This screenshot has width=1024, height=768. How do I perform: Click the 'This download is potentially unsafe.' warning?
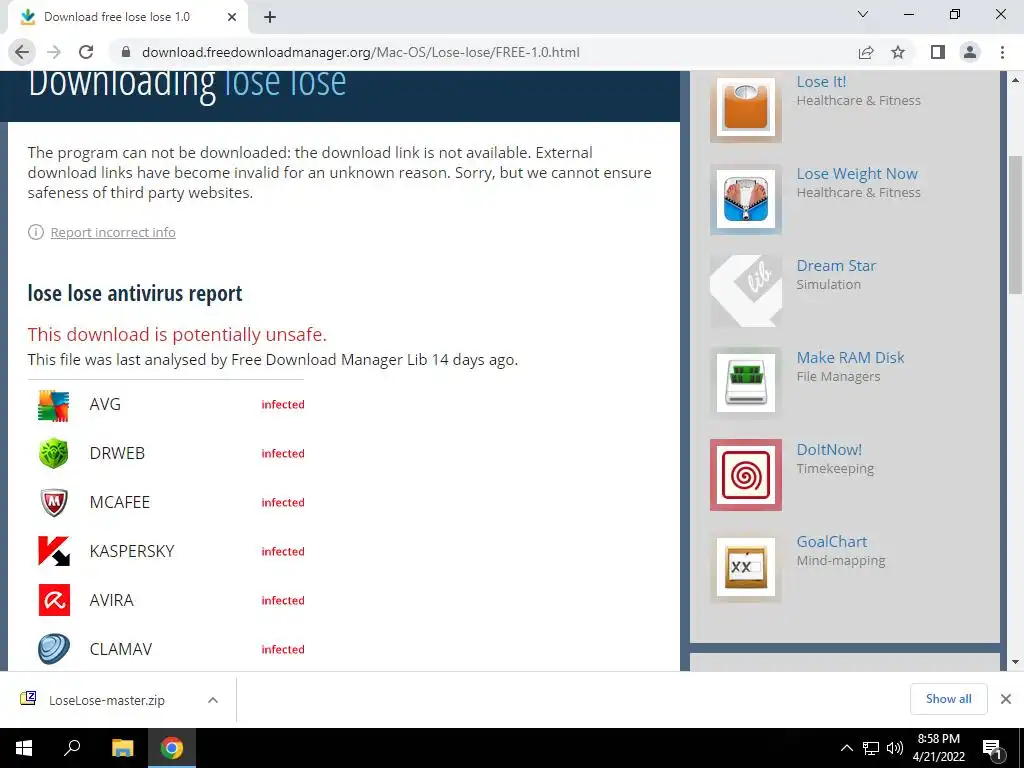[177, 334]
